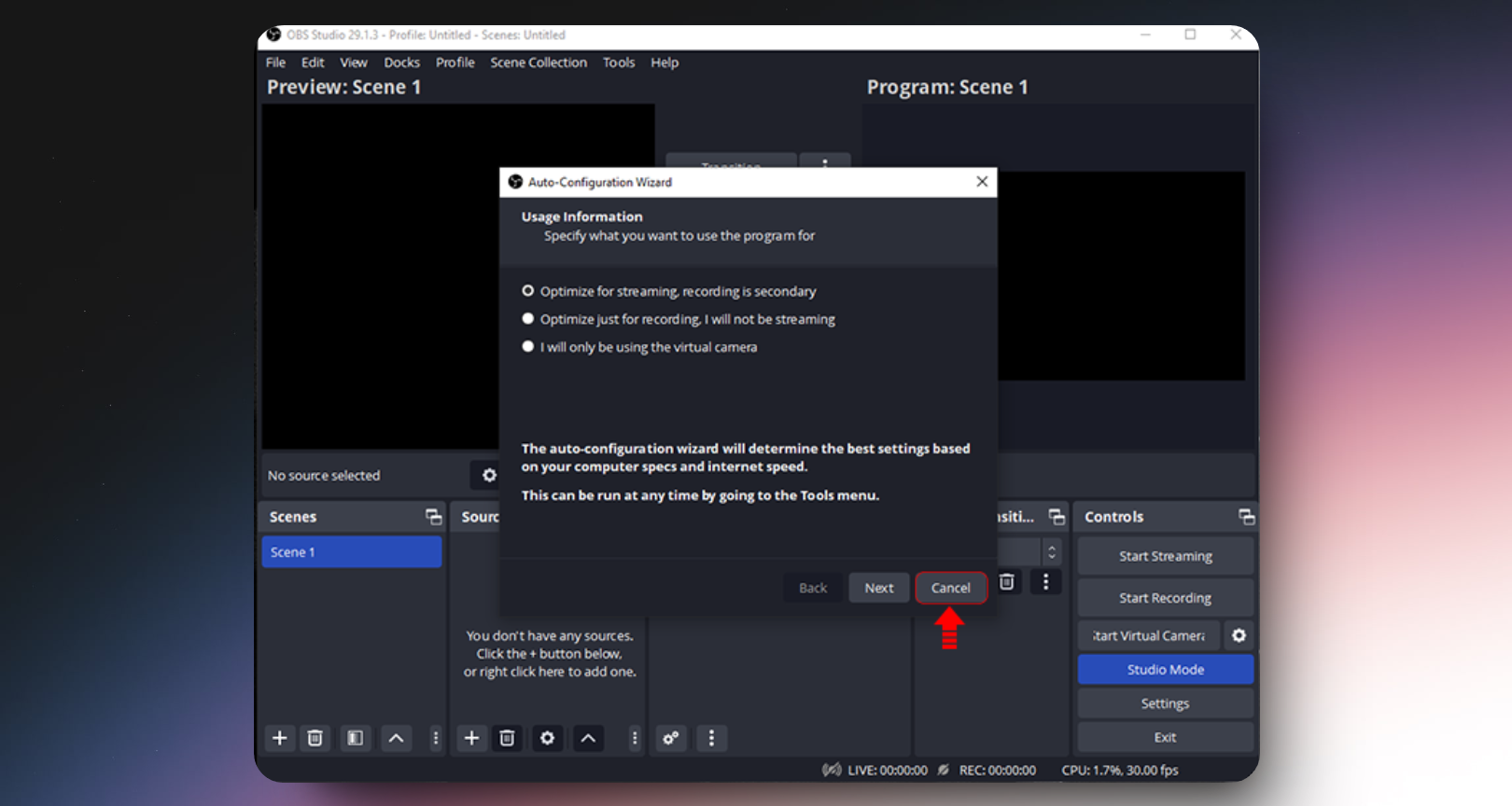Pop out the Controls dock icon
This screenshot has width=1512, height=806.
[x=1246, y=517]
